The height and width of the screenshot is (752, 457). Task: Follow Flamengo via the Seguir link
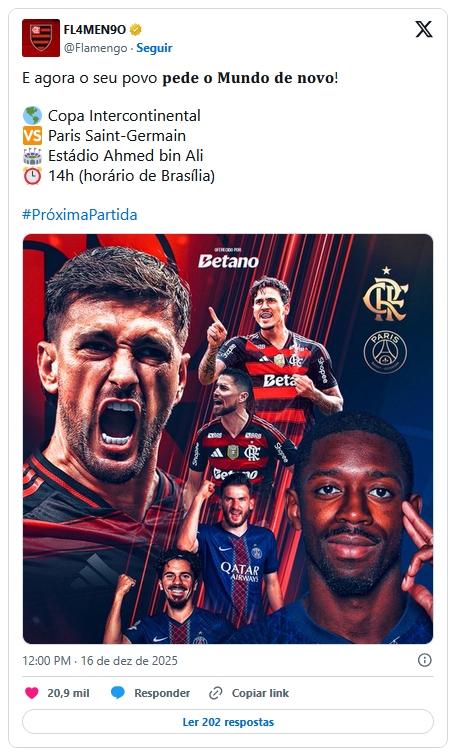click(x=154, y=48)
